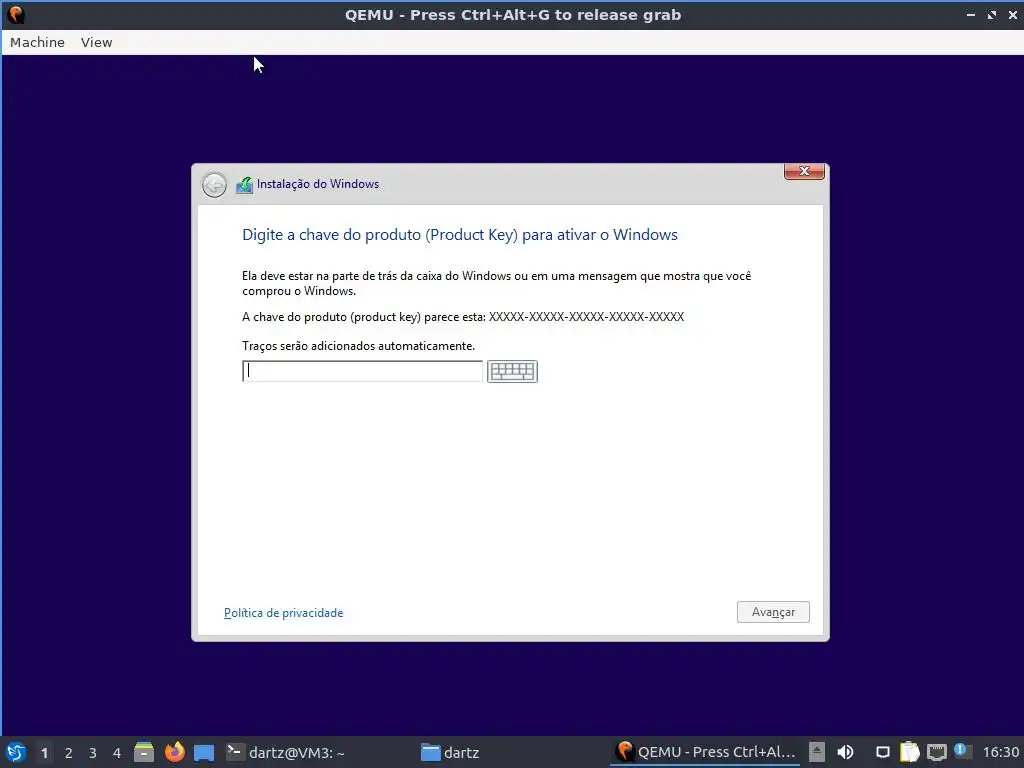
Task: Open the QEMU View menu
Action: tap(97, 42)
